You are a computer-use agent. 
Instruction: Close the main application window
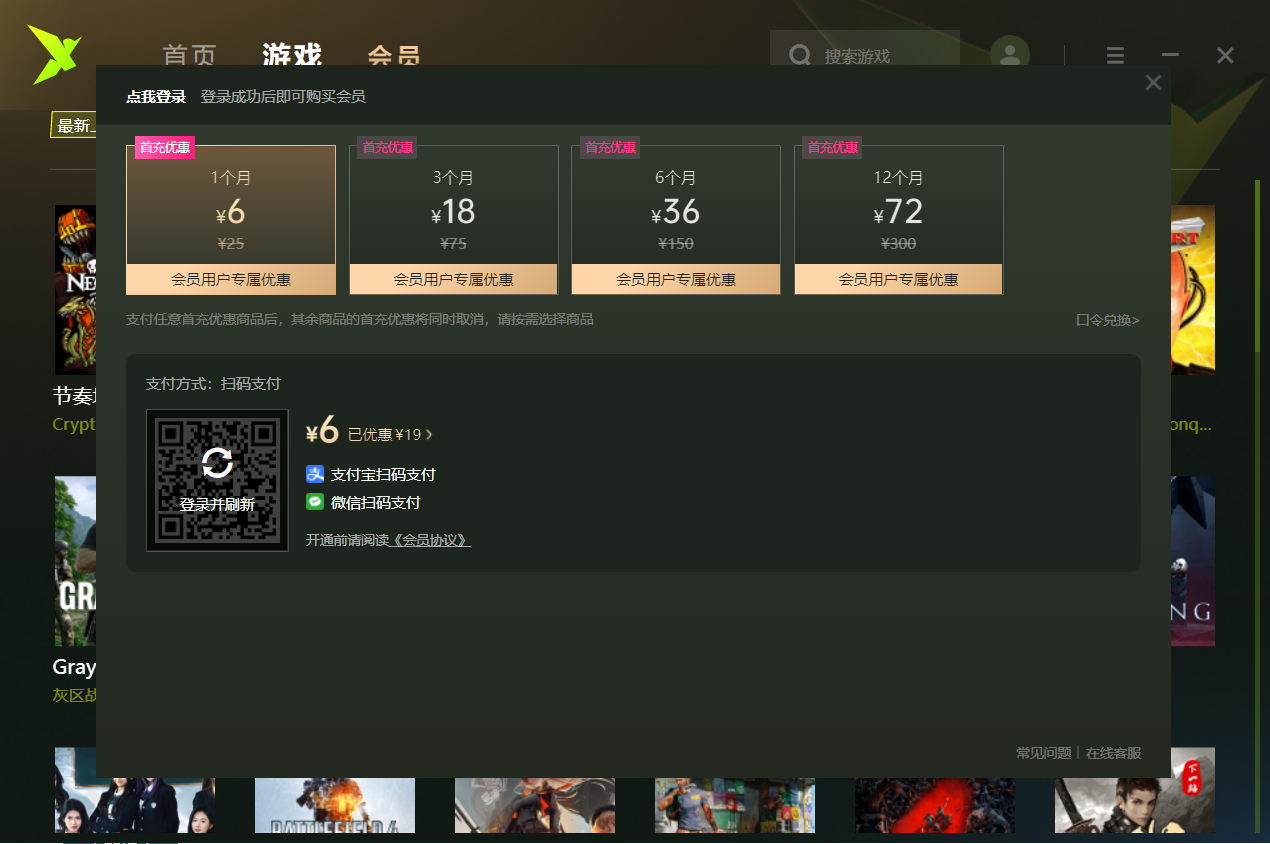pos(1225,56)
